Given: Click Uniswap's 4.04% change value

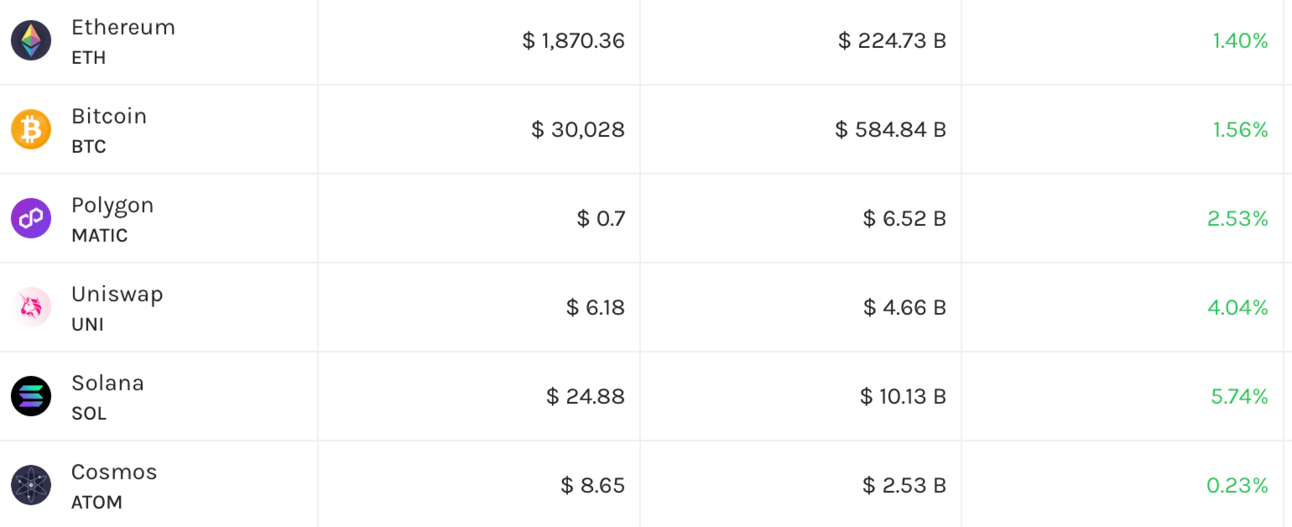Looking at the screenshot, I should click(1238, 307).
